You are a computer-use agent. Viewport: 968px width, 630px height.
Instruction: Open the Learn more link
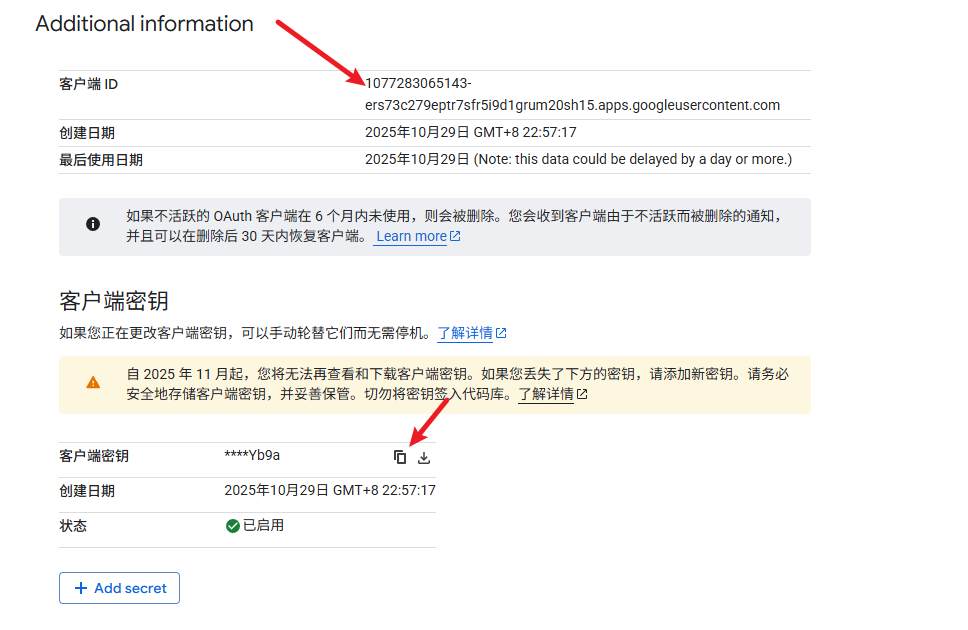point(410,237)
